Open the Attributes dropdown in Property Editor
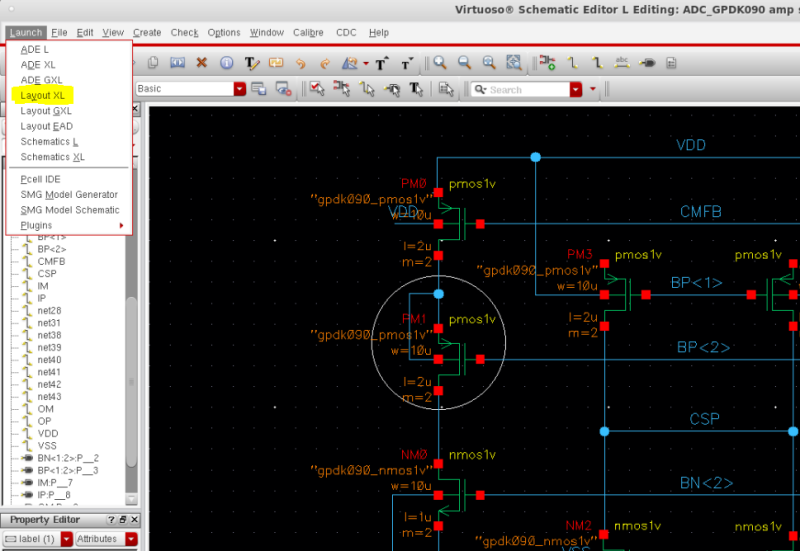 coord(131,539)
